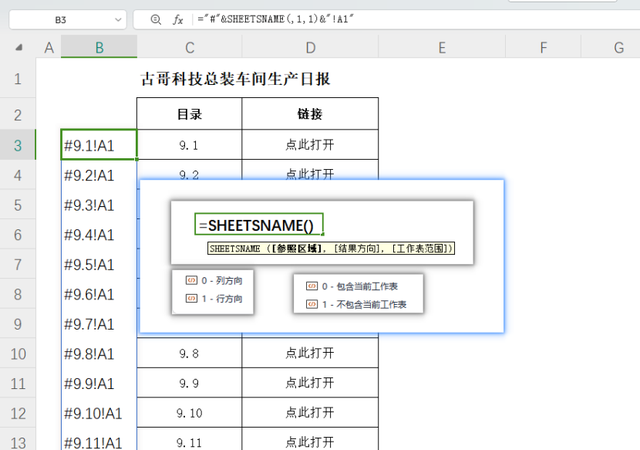Click the title 古哥科技总装车间生产日报
This screenshot has height=450, width=640.
click(236, 79)
